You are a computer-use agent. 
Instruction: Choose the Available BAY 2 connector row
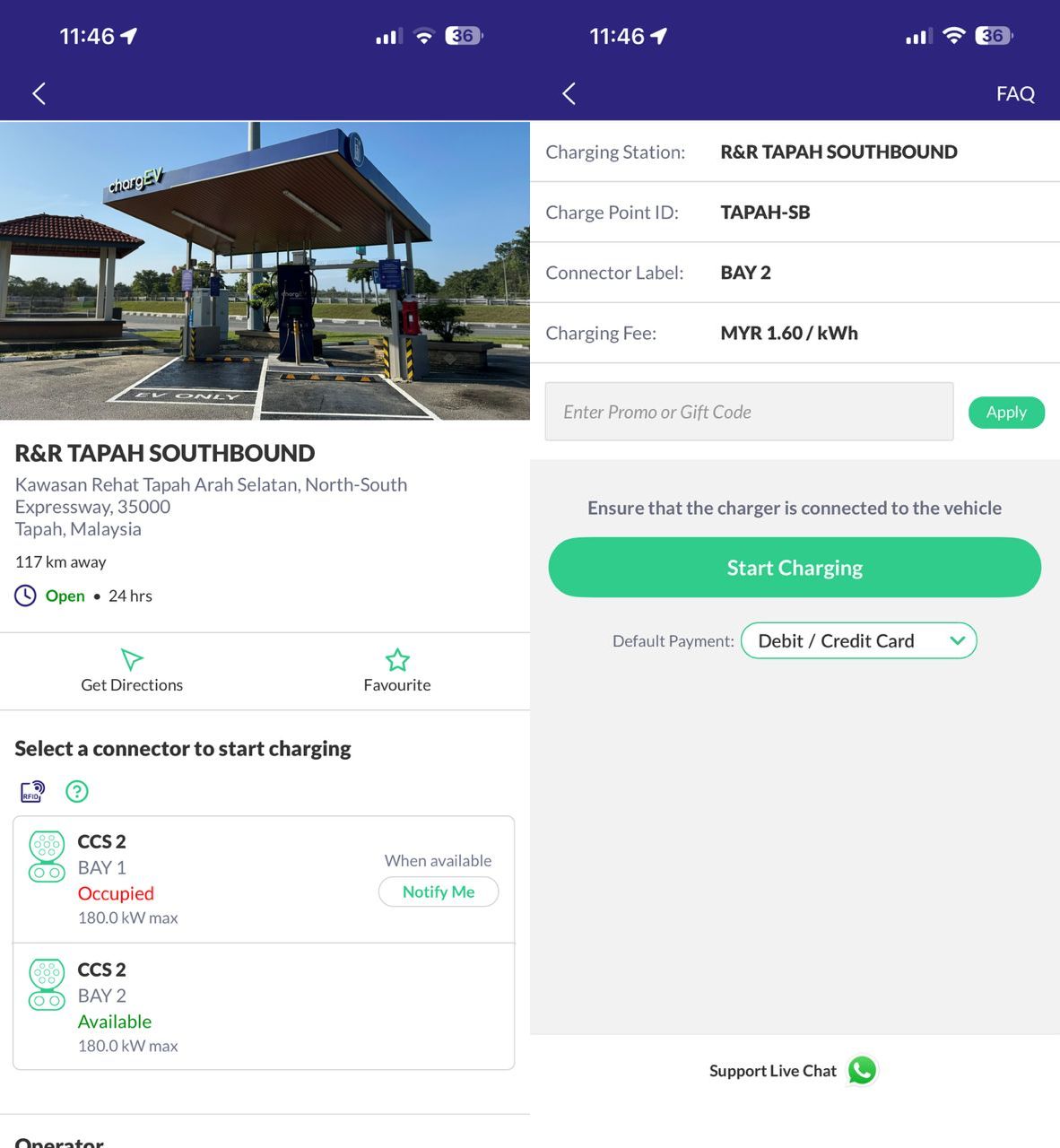[264, 1006]
